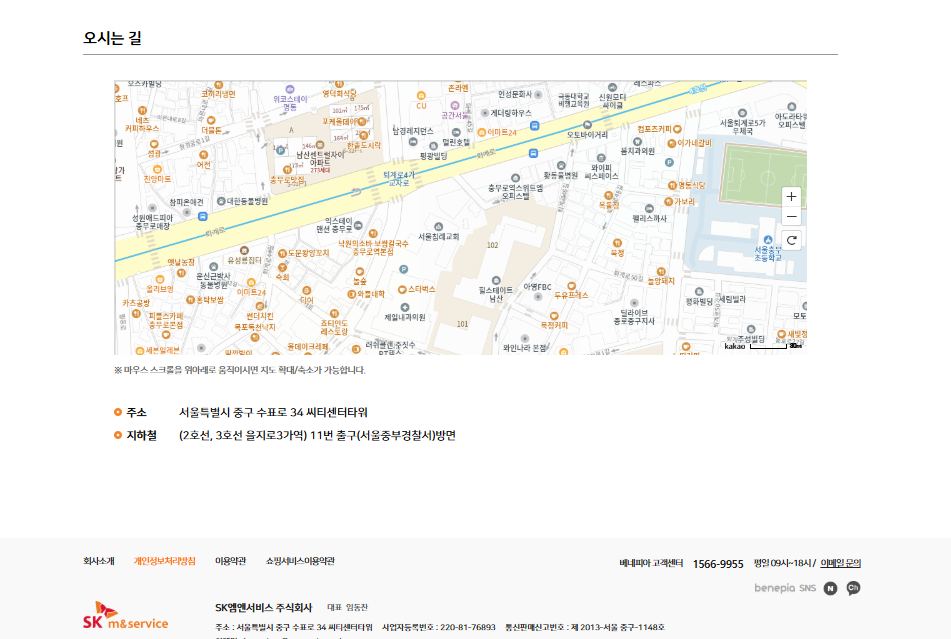Click the 컴포즈커피 cafe marker

click(677, 129)
